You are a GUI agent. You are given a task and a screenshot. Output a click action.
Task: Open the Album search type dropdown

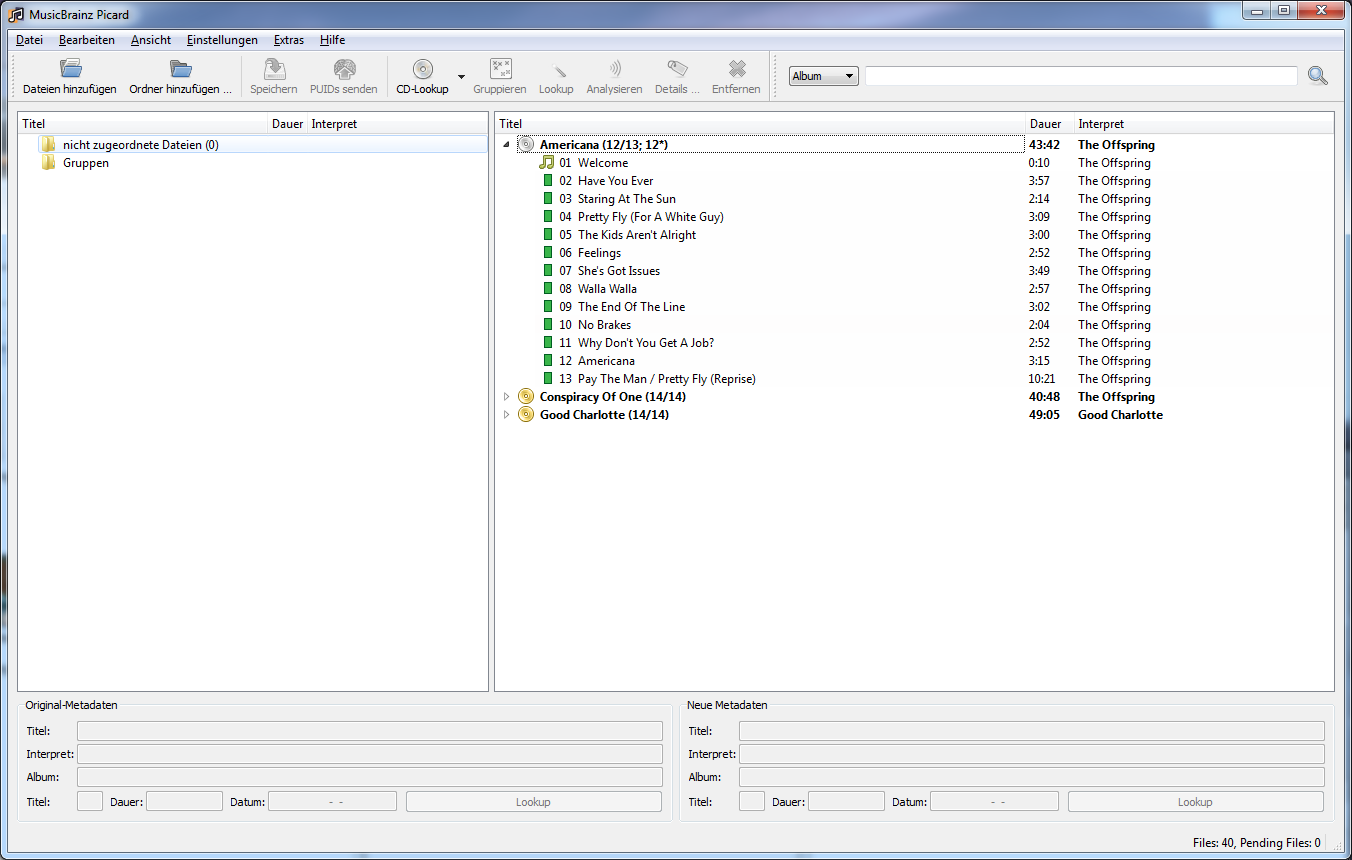[823, 76]
